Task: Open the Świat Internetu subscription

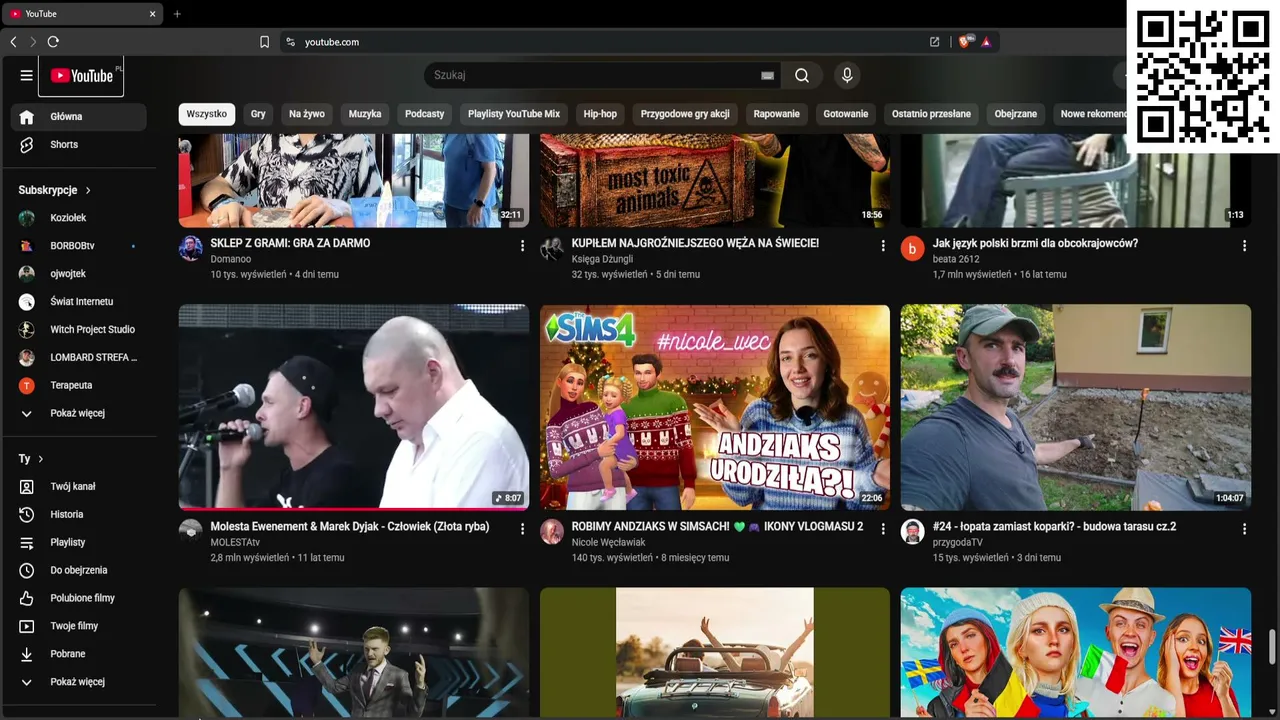Action: 79,302
